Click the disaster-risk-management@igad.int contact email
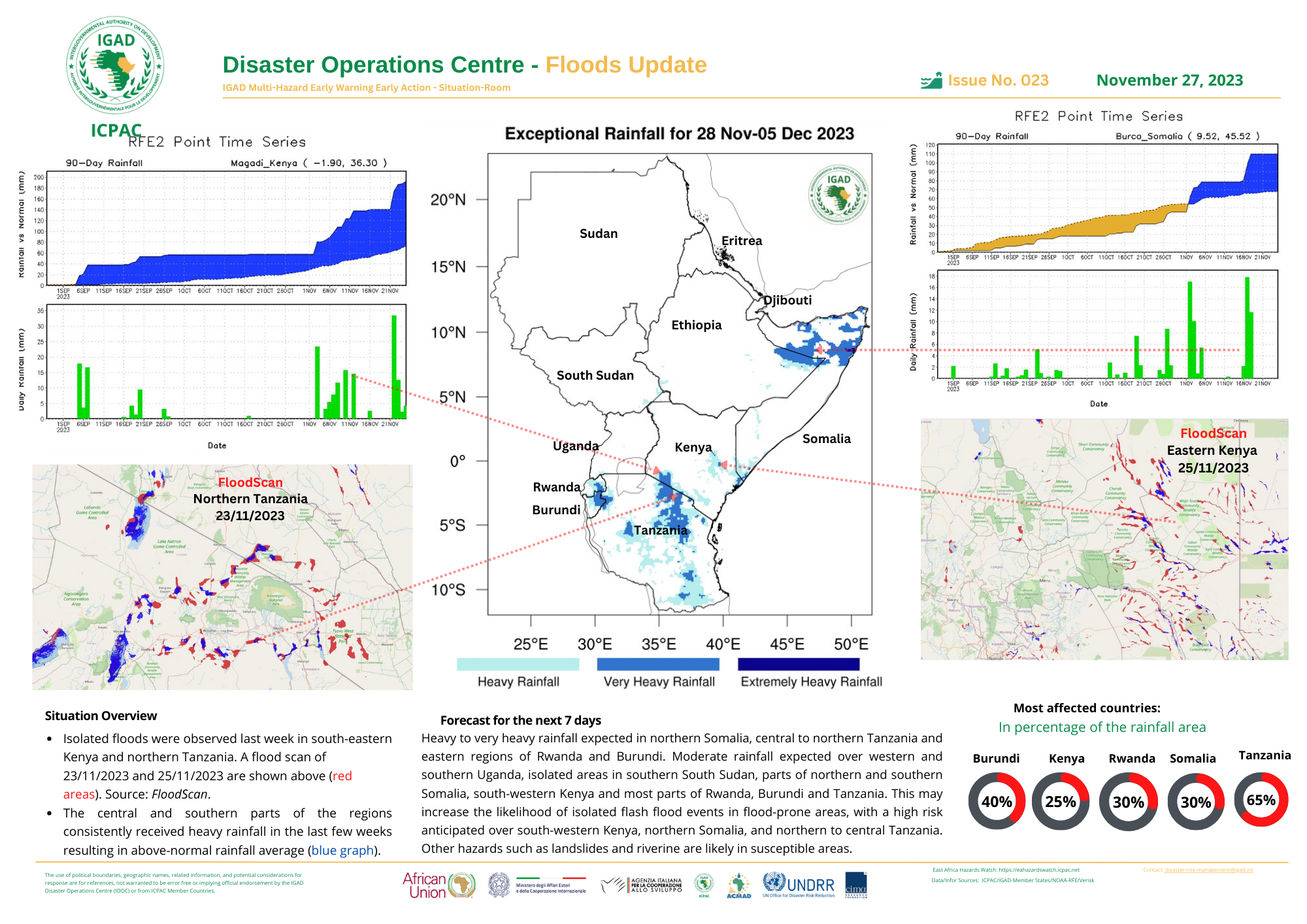 [1208, 870]
